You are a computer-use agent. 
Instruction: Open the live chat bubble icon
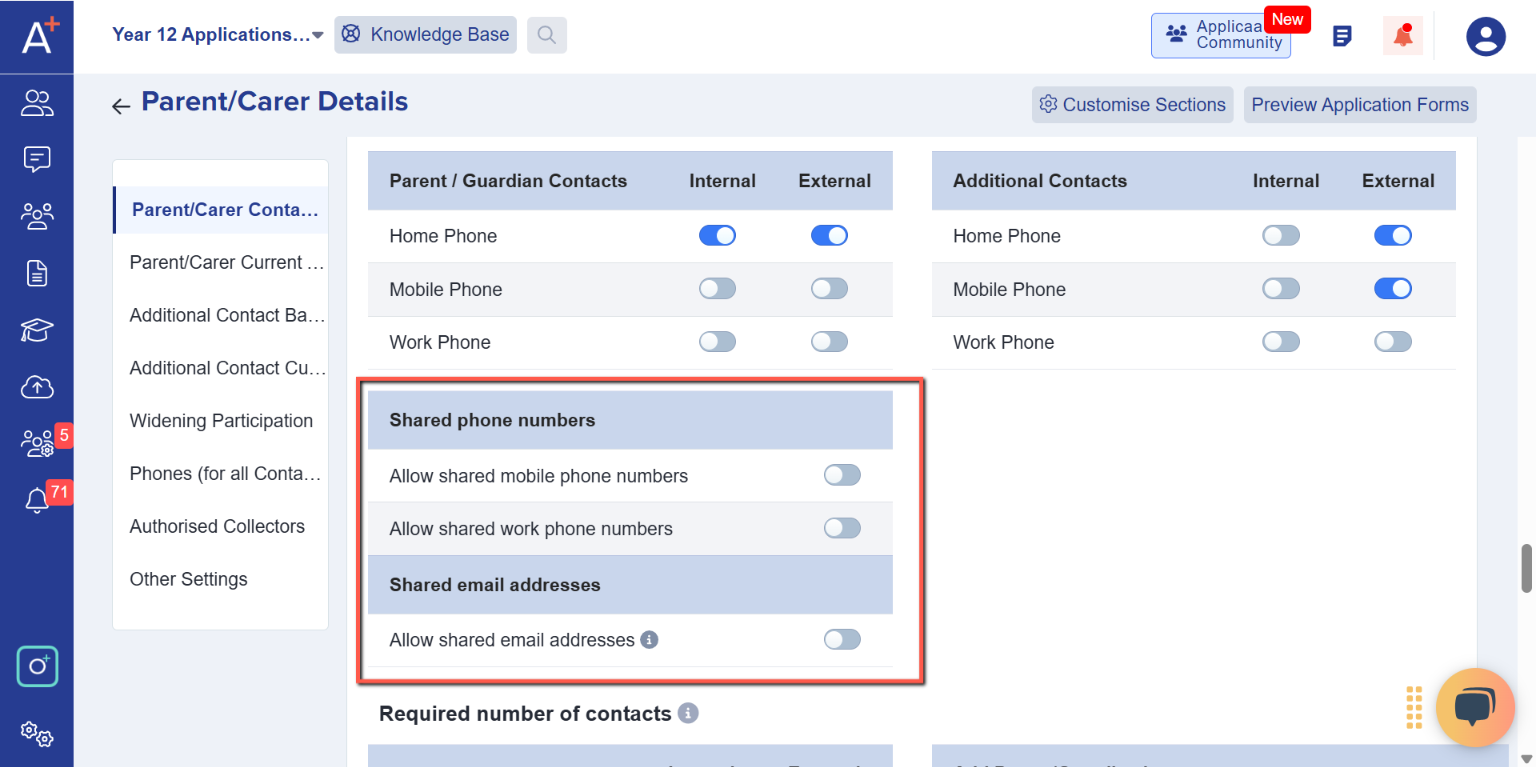click(x=1475, y=708)
